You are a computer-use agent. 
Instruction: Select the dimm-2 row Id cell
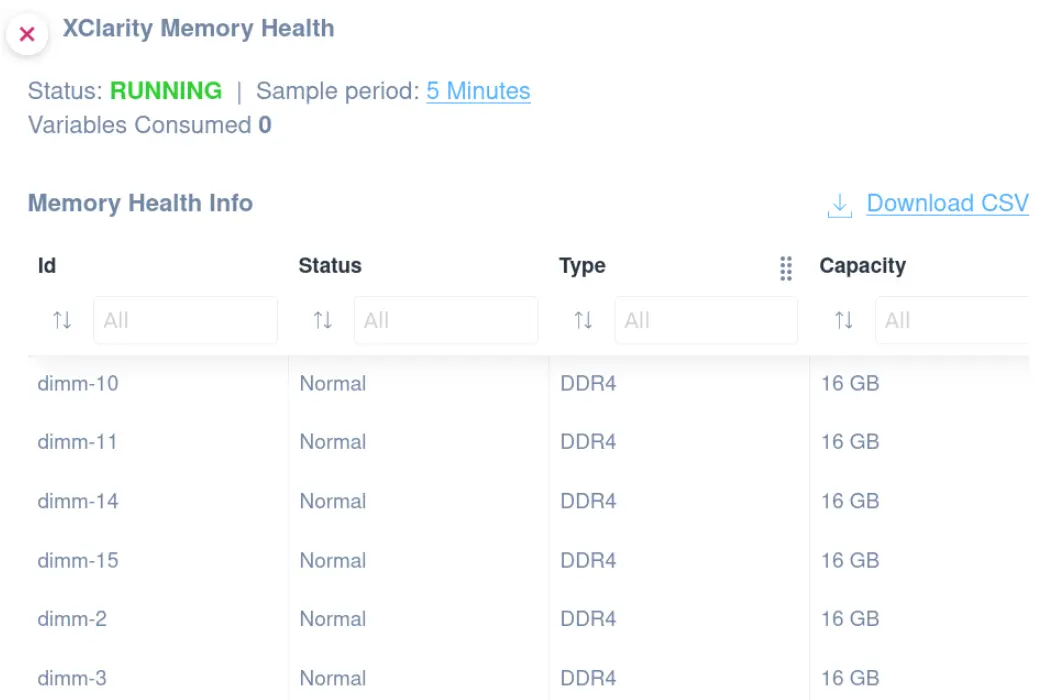pyautogui.click(x=72, y=619)
